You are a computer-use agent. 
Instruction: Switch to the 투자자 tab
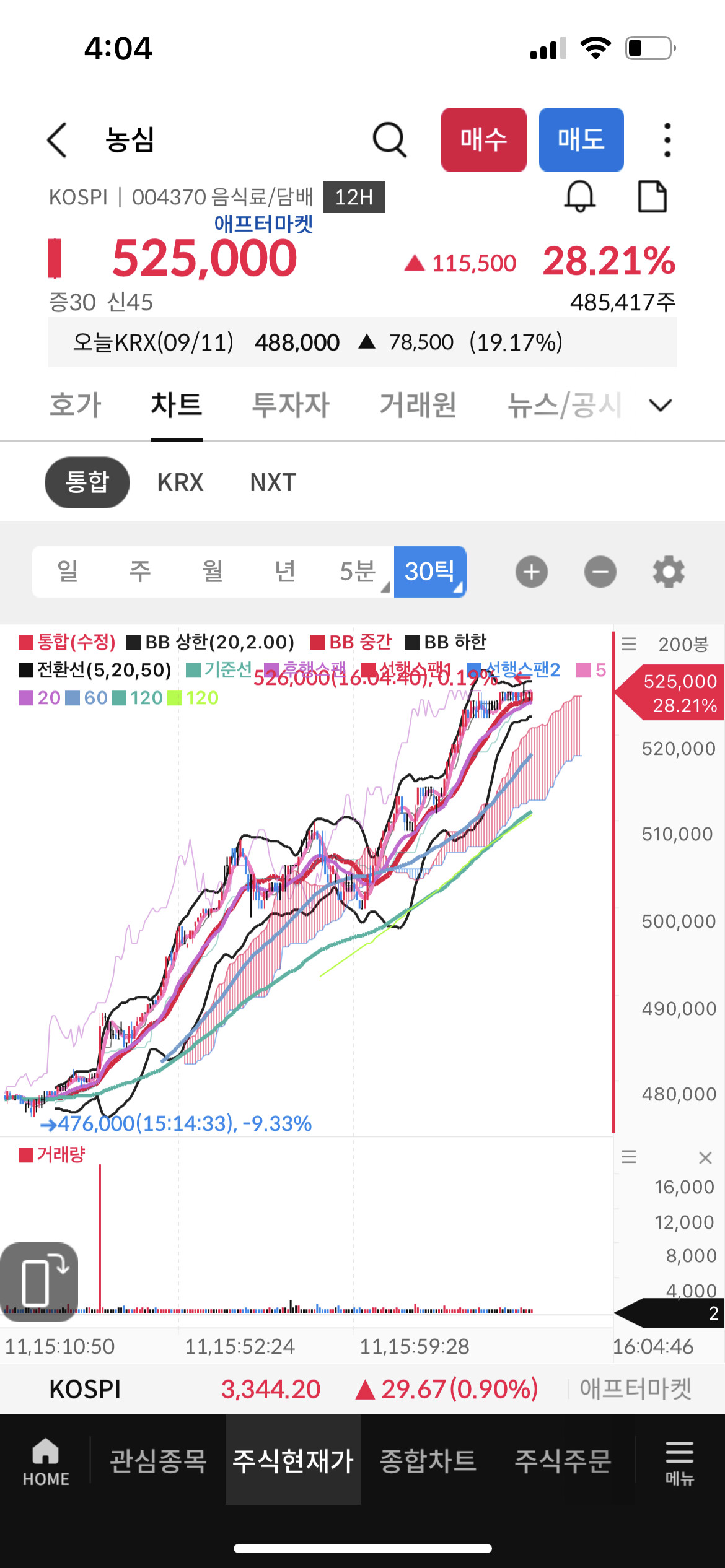[291, 406]
